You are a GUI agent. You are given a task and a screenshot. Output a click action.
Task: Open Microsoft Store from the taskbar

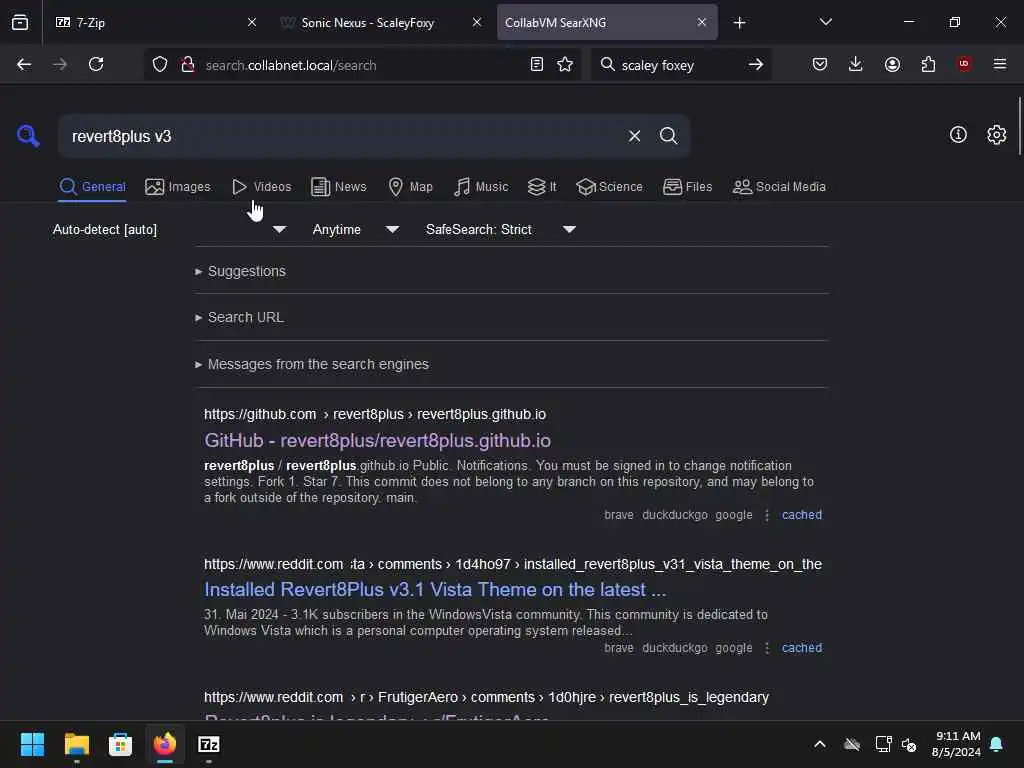click(x=120, y=744)
